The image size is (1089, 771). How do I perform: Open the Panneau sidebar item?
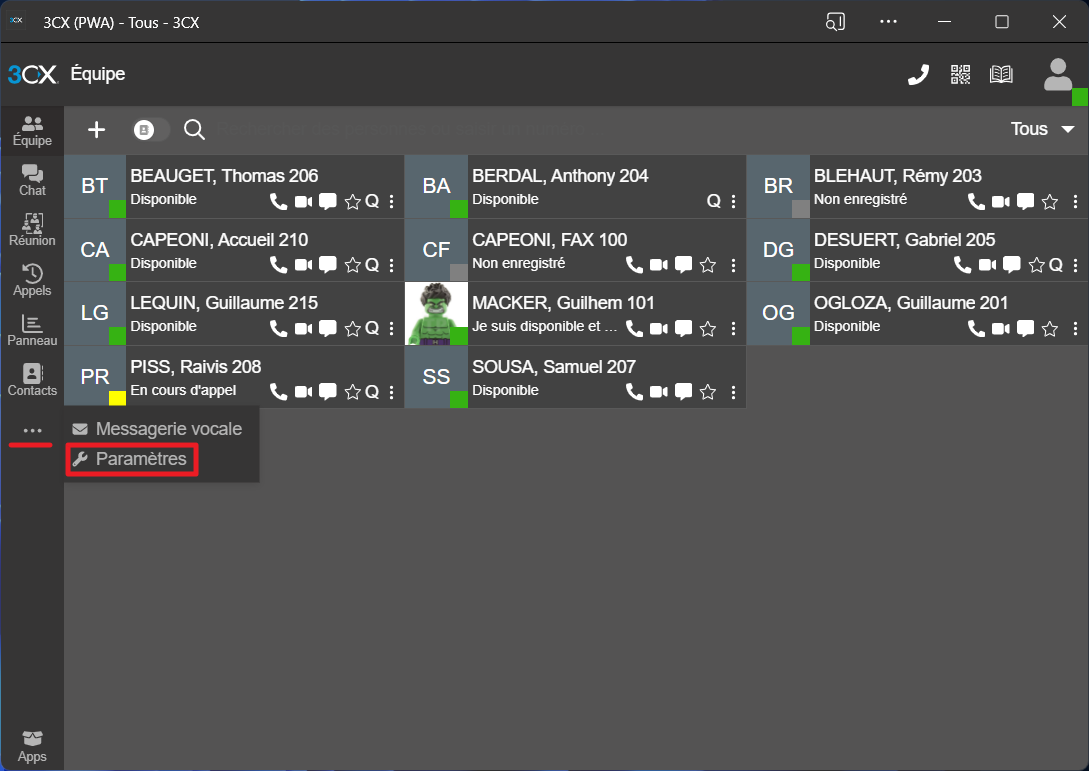pyautogui.click(x=32, y=331)
